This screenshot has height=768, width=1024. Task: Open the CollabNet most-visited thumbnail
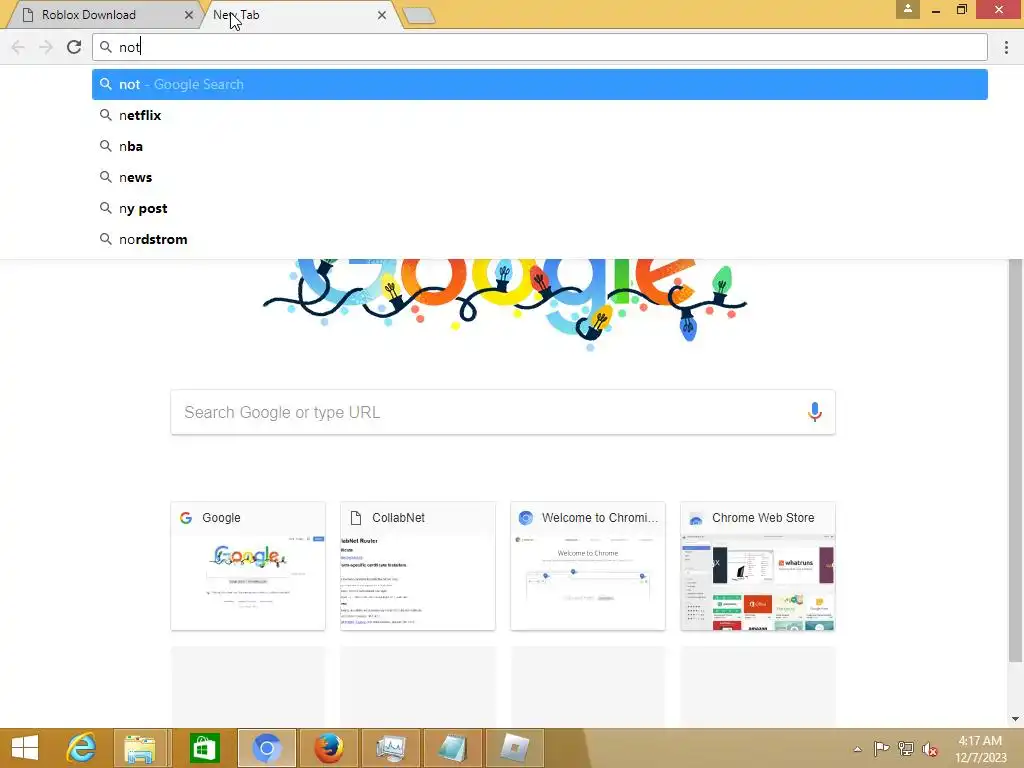418,566
